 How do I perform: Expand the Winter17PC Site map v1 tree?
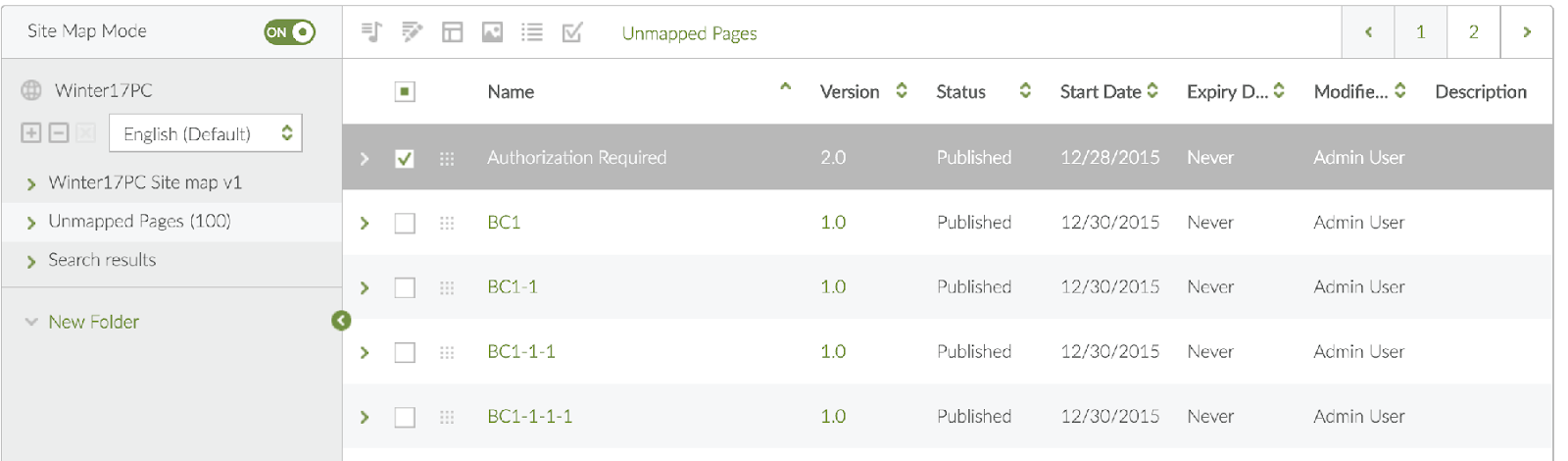pyautogui.click(x=31, y=183)
